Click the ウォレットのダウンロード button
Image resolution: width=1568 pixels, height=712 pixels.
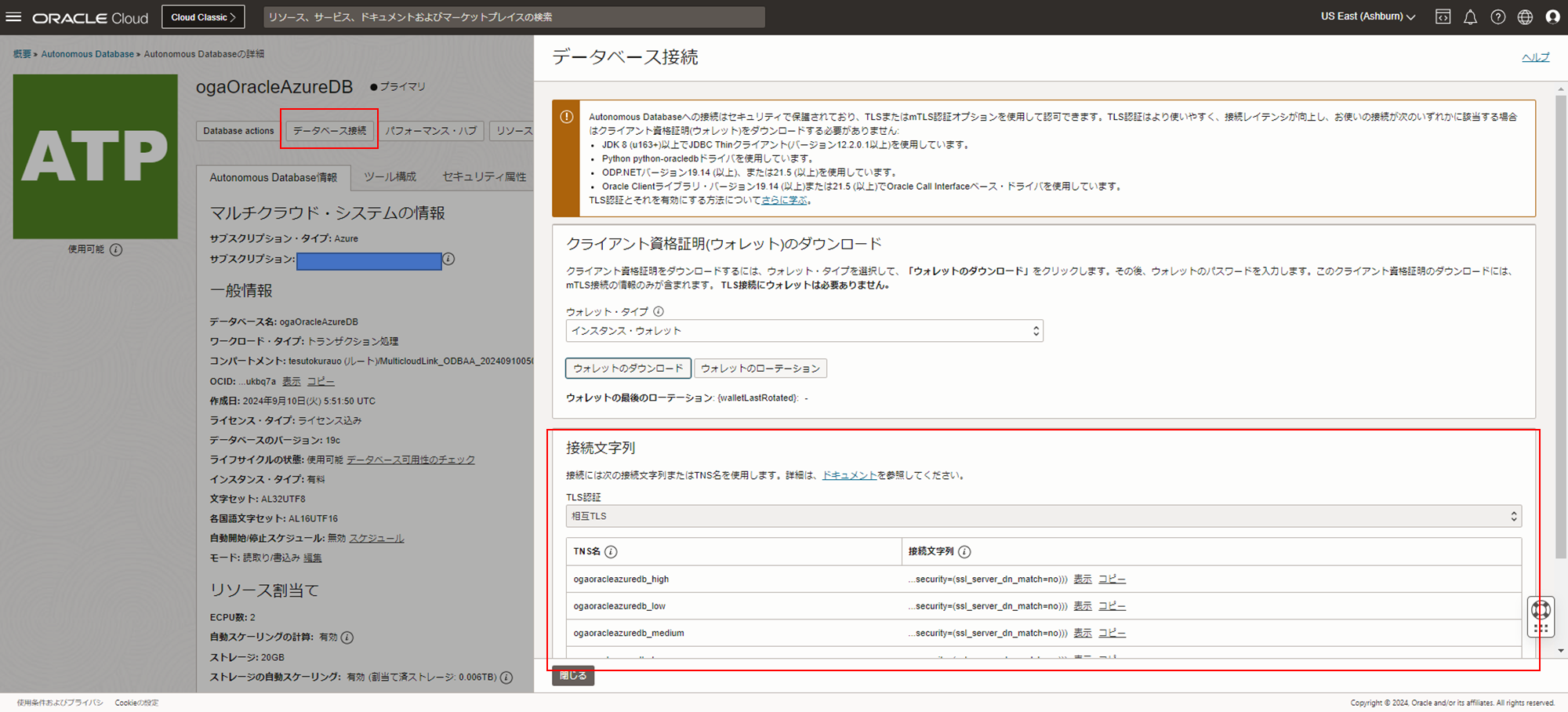point(628,368)
